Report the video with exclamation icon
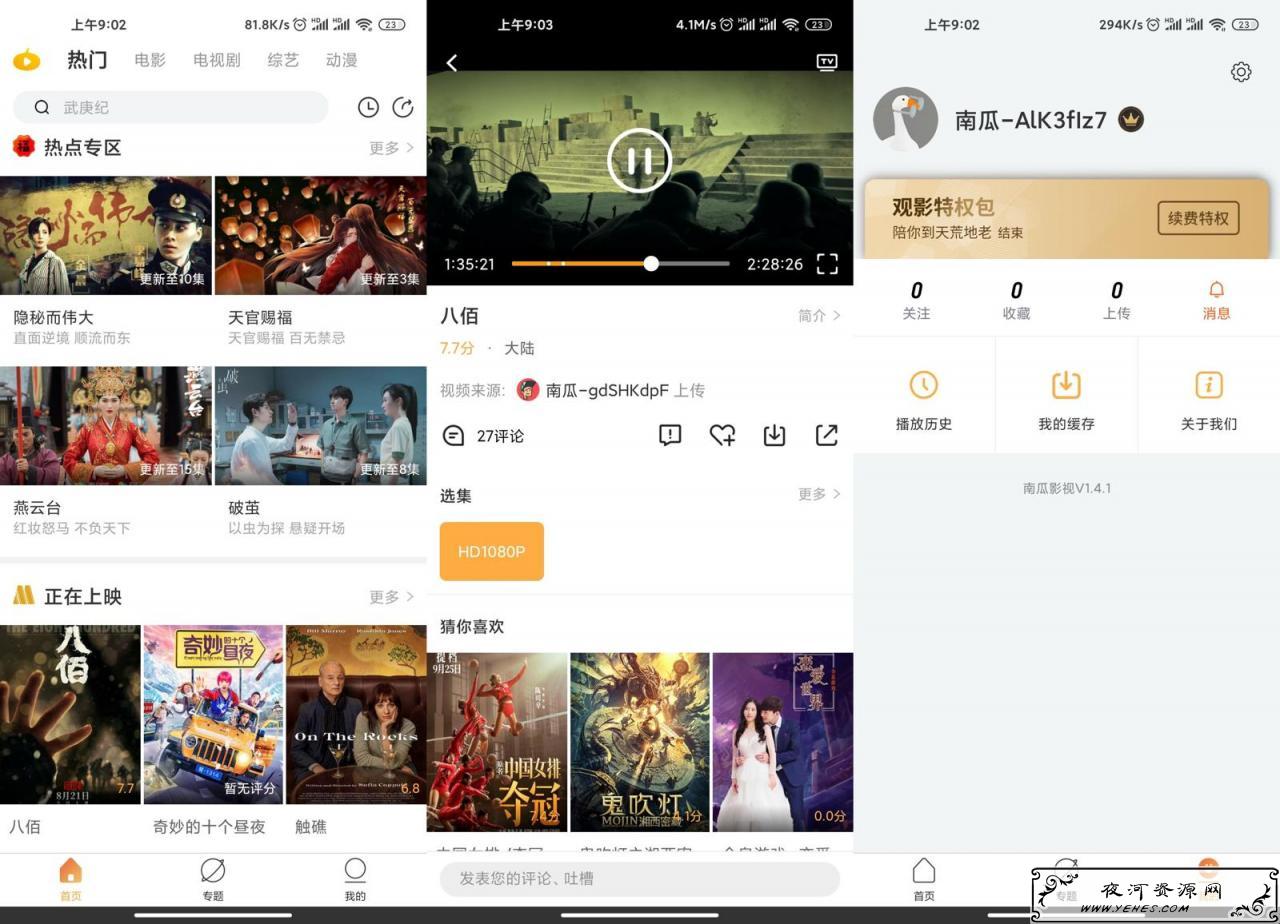The width and height of the screenshot is (1280, 924). point(670,435)
